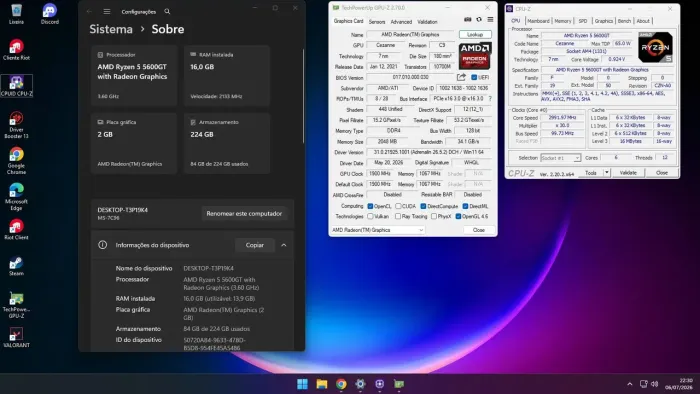Screen dimensions: 700x394
Task: Collapse the Informações do dispositivo section
Action: point(284,245)
